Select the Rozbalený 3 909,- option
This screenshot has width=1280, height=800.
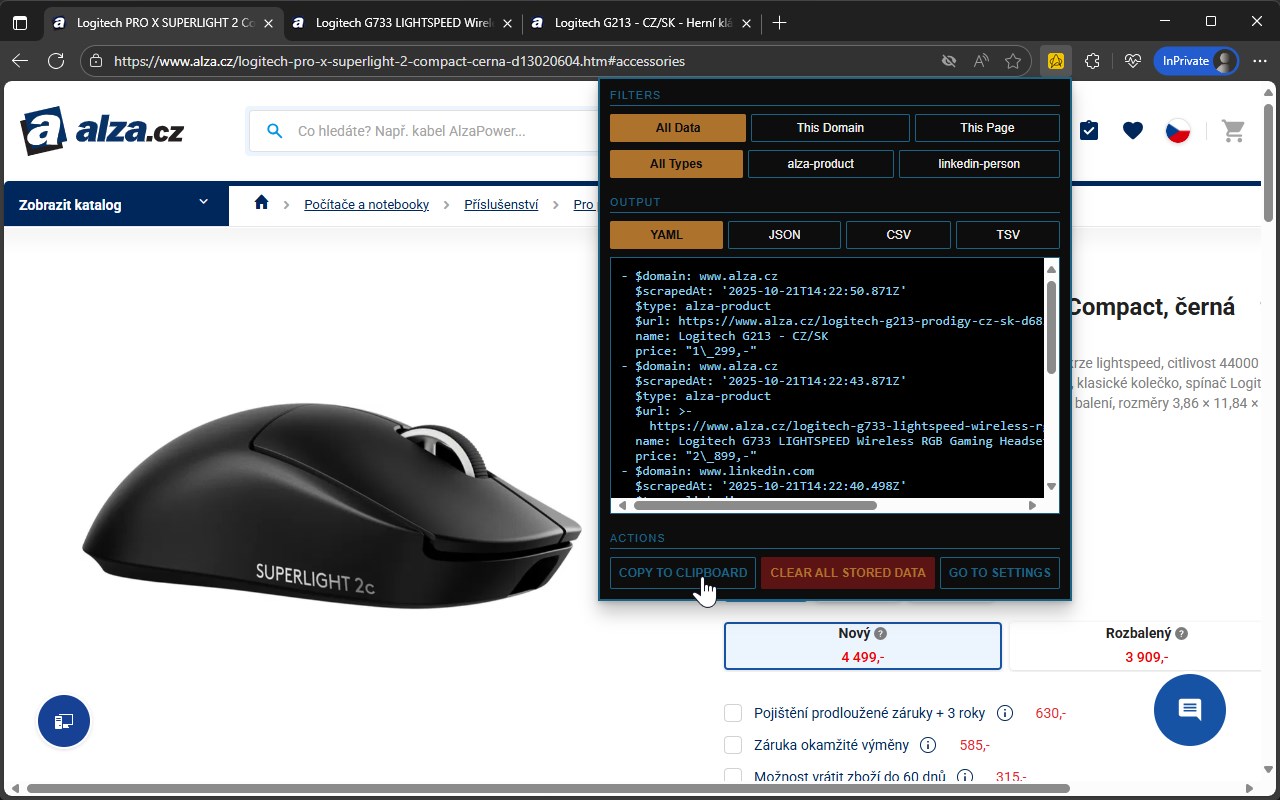[1138, 646]
